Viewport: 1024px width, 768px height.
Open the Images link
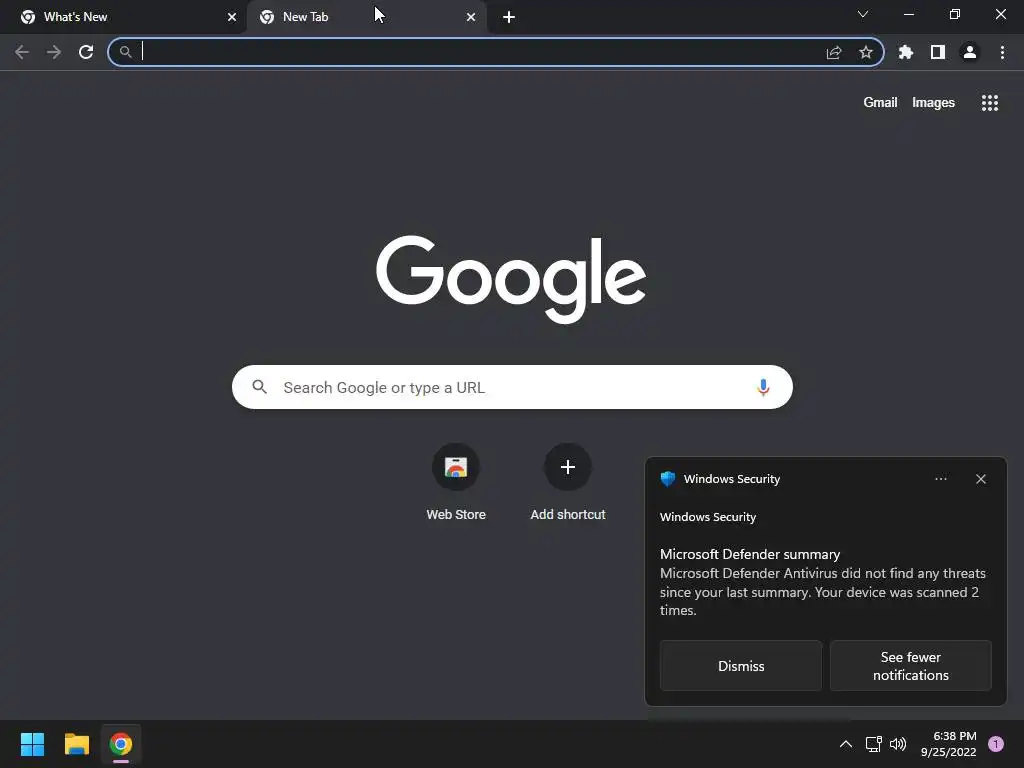[933, 103]
